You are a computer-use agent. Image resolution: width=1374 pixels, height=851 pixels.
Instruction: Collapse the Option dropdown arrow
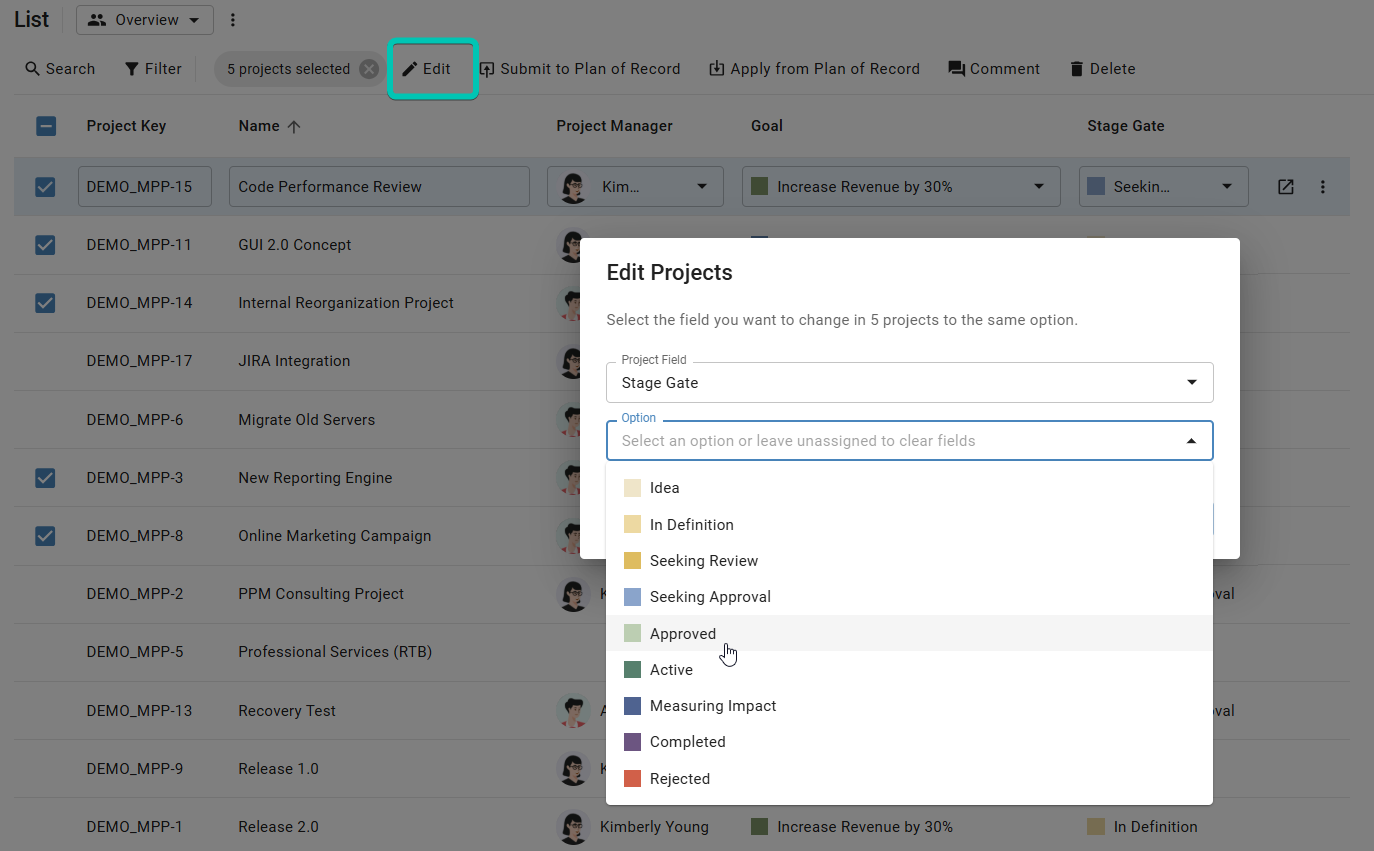1191,441
